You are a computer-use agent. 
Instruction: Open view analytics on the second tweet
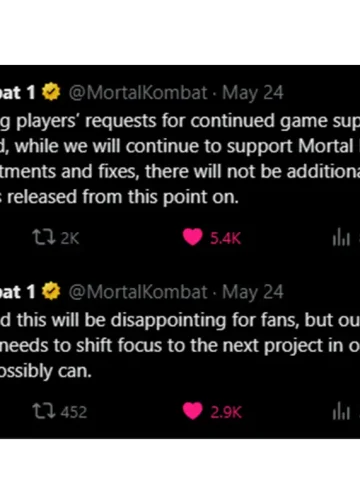point(341,412)
